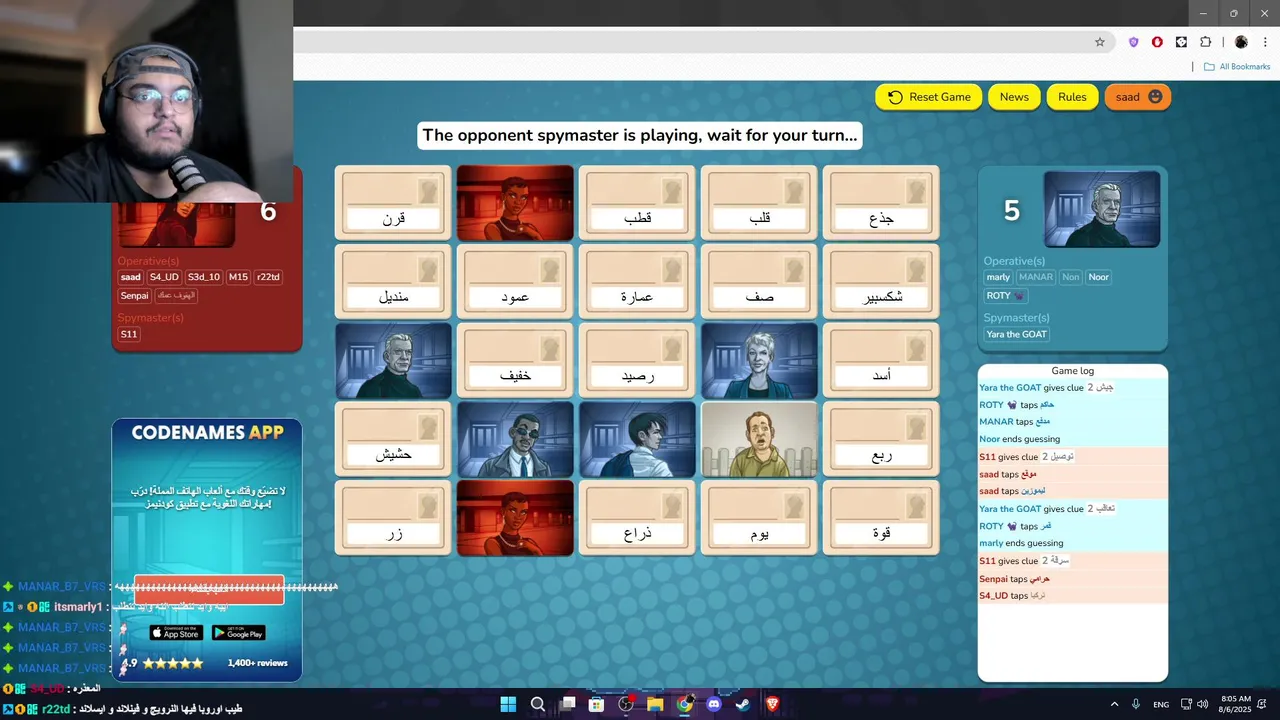Open Steam from the taskbar

pyautogui.click(x=743, y=704)
